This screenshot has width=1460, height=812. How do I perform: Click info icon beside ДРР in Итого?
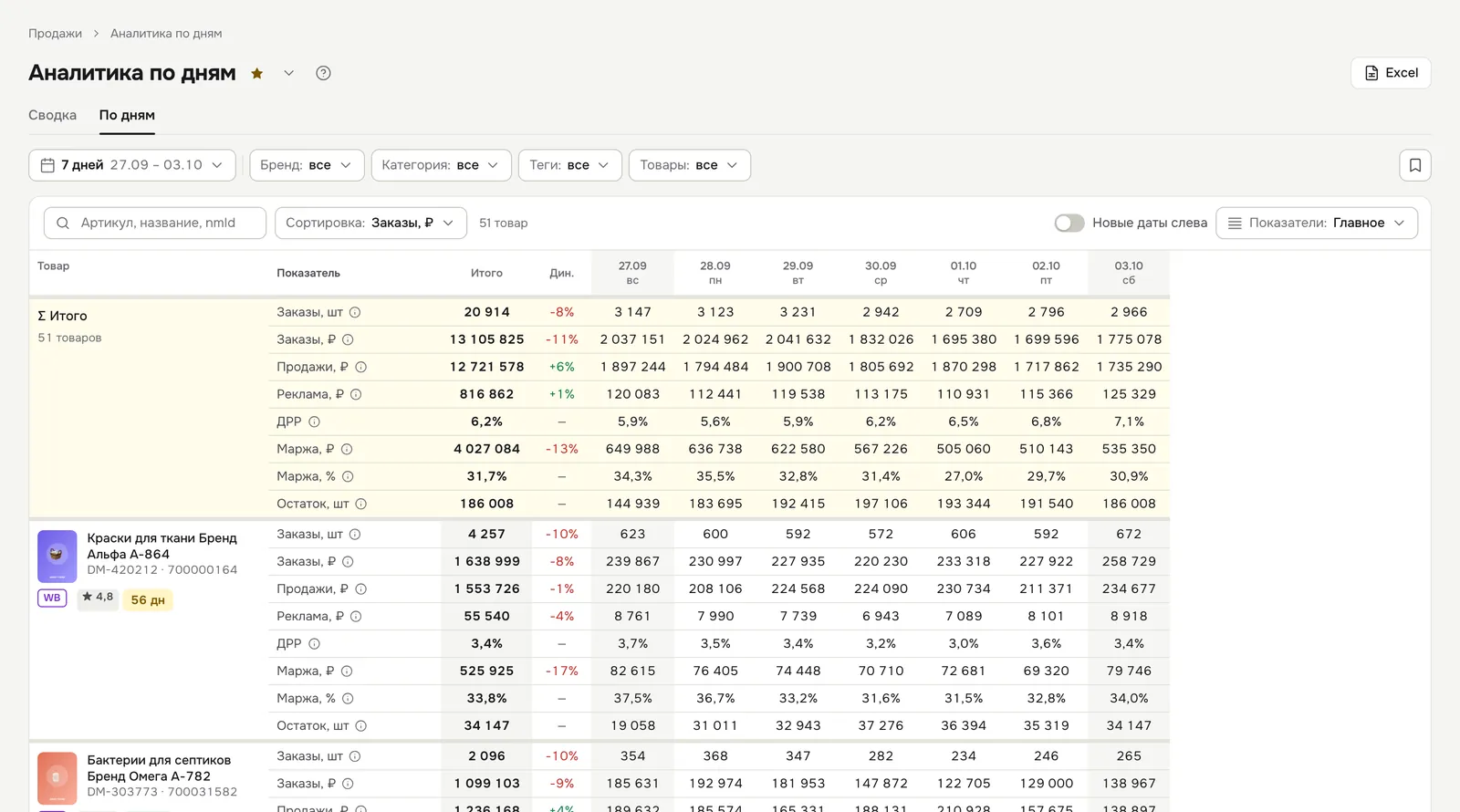click(314, 422)
